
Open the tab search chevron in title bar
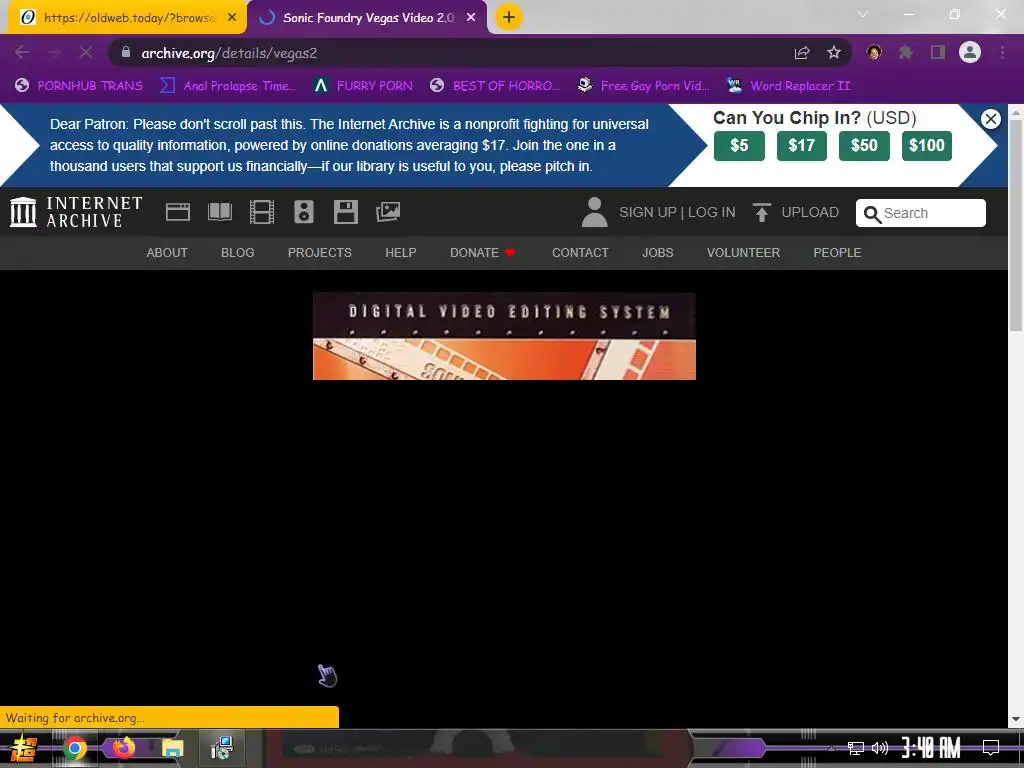863,14
